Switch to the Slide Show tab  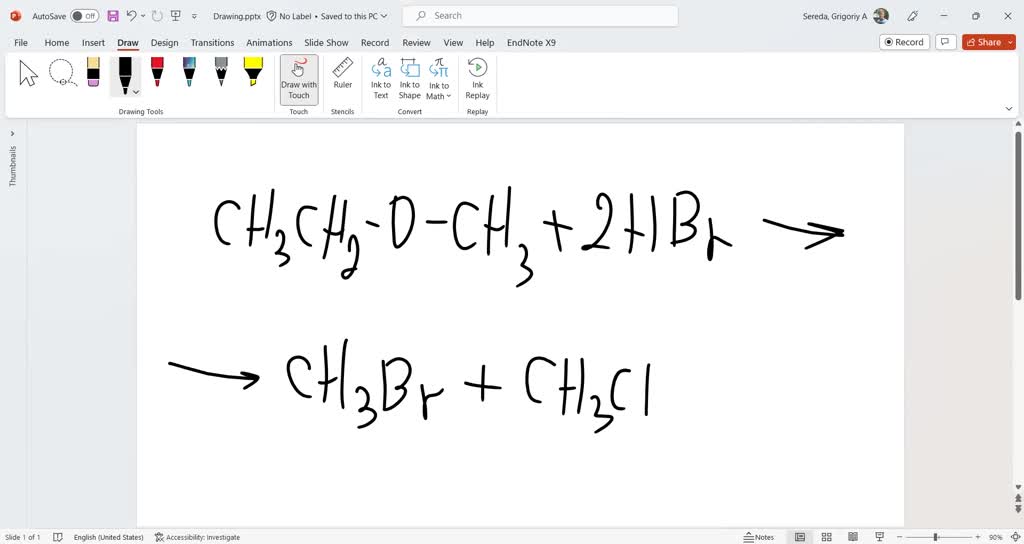point(326,43)
